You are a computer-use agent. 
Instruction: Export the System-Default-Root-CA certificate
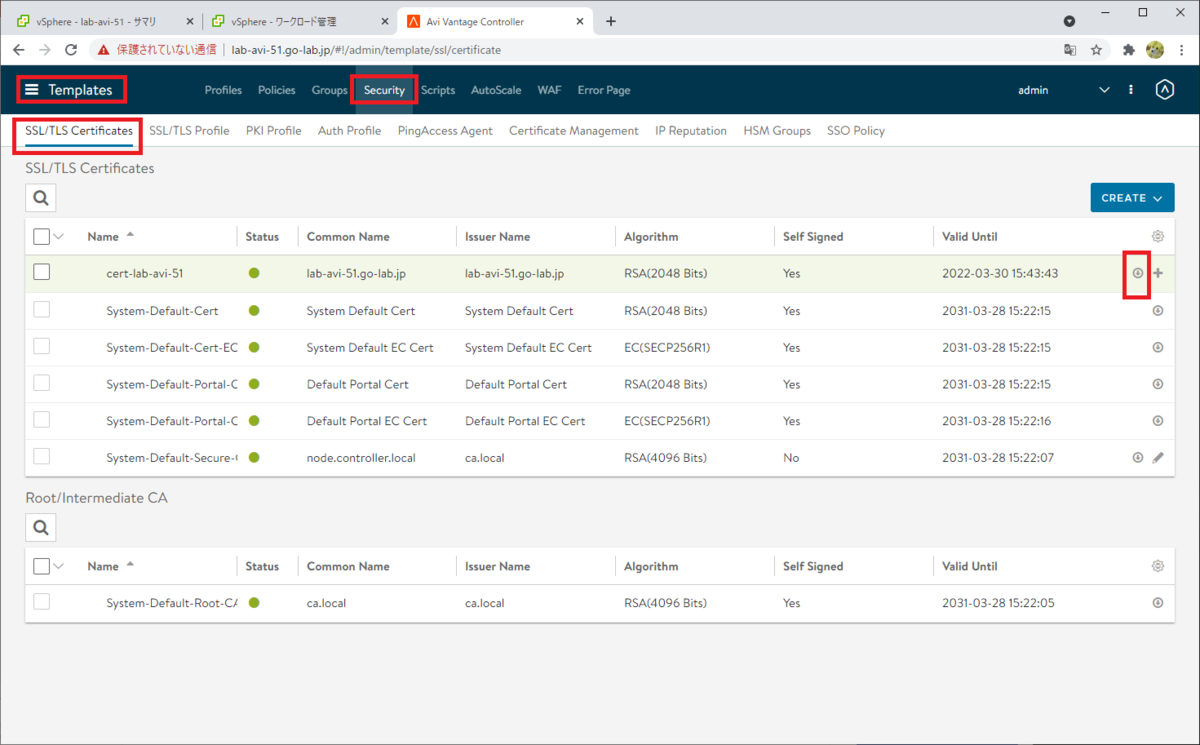[x=1158, y=603]
